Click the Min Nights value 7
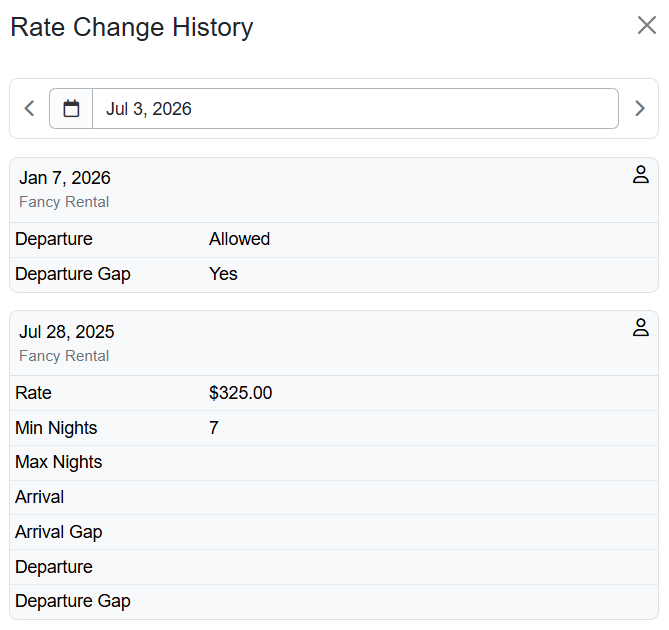The width and height of the screenshot is (669, 630). (214, 428)
